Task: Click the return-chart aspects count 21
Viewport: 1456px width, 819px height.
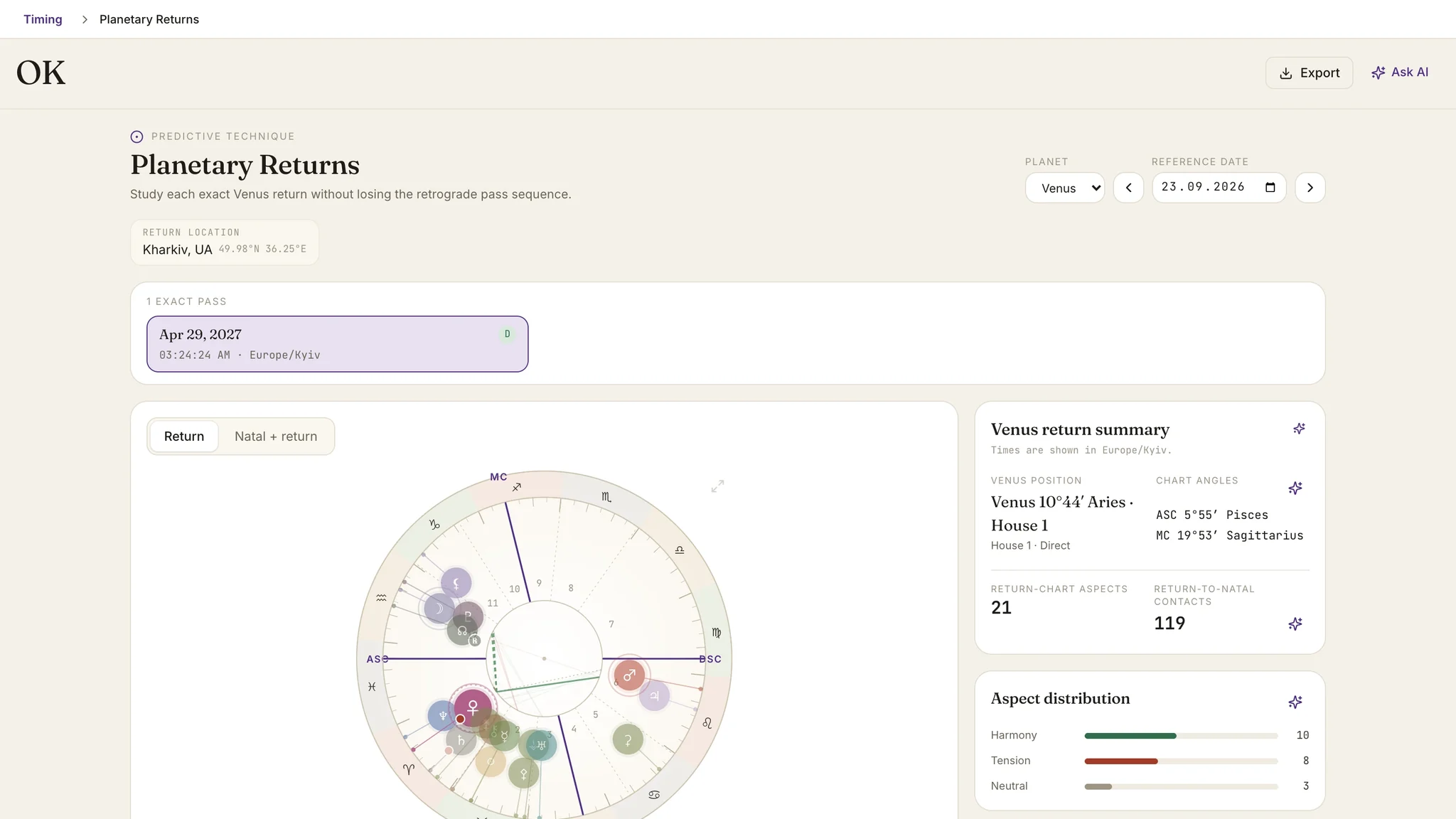Action: (x=1001, y=608)
